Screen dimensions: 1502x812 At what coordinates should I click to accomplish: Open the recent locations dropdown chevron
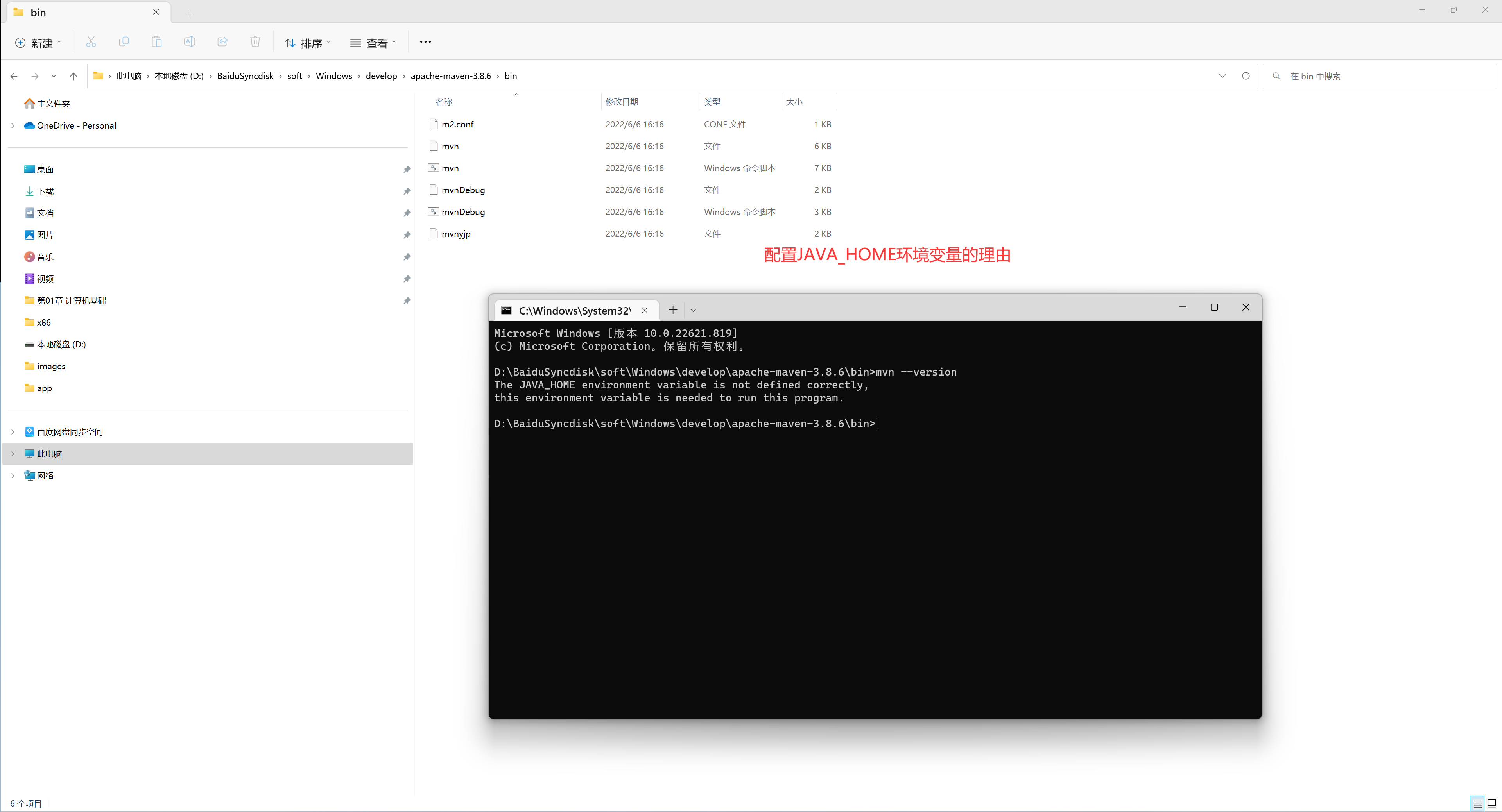[54, 76]
